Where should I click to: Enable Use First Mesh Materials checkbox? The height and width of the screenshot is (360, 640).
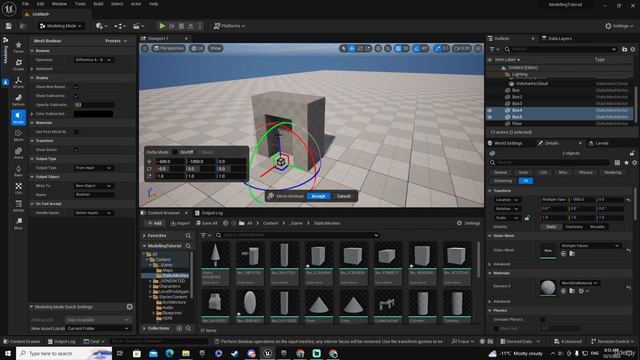(x=76, y=132)
